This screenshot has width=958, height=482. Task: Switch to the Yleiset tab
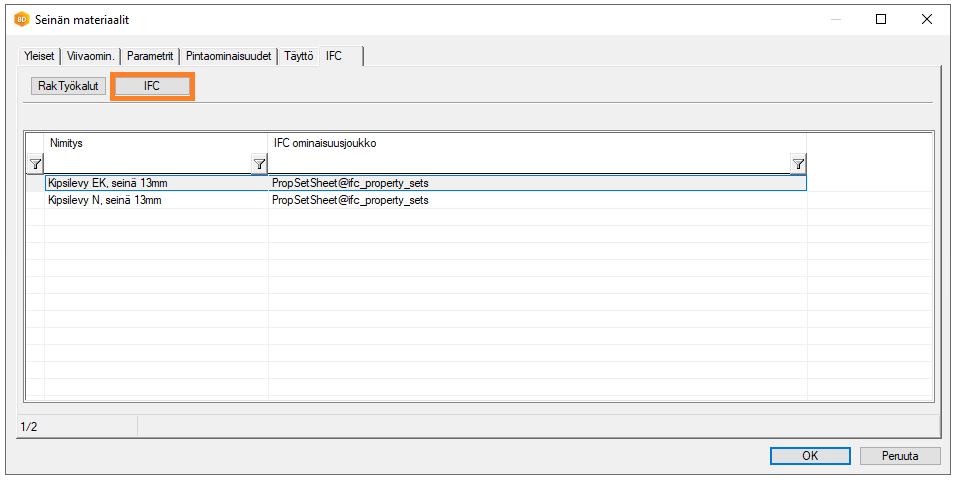pyautogui.click(x=40, y=57)
